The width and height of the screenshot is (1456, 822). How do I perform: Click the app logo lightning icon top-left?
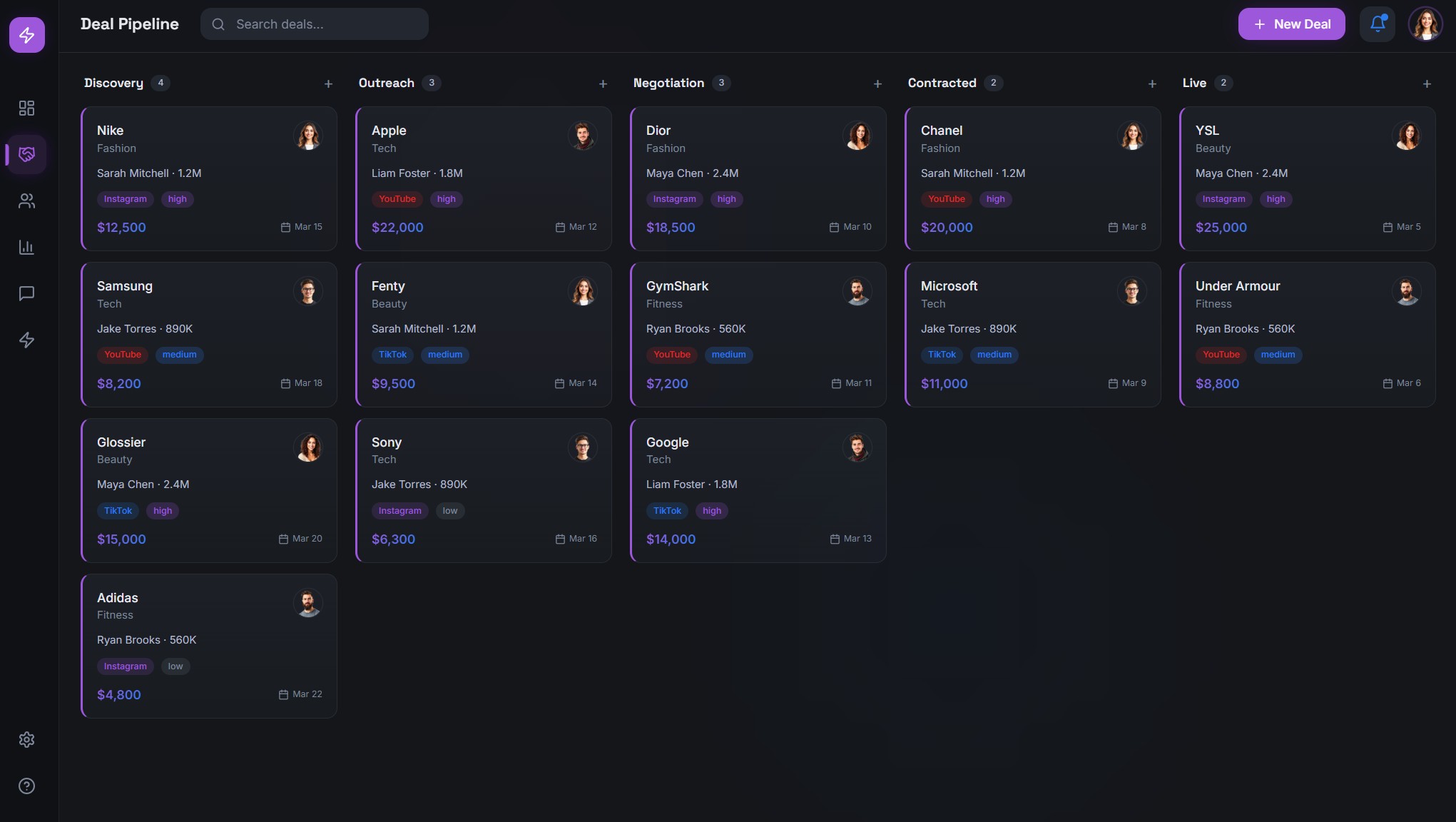pyautogui.click(x=26, y=34)
